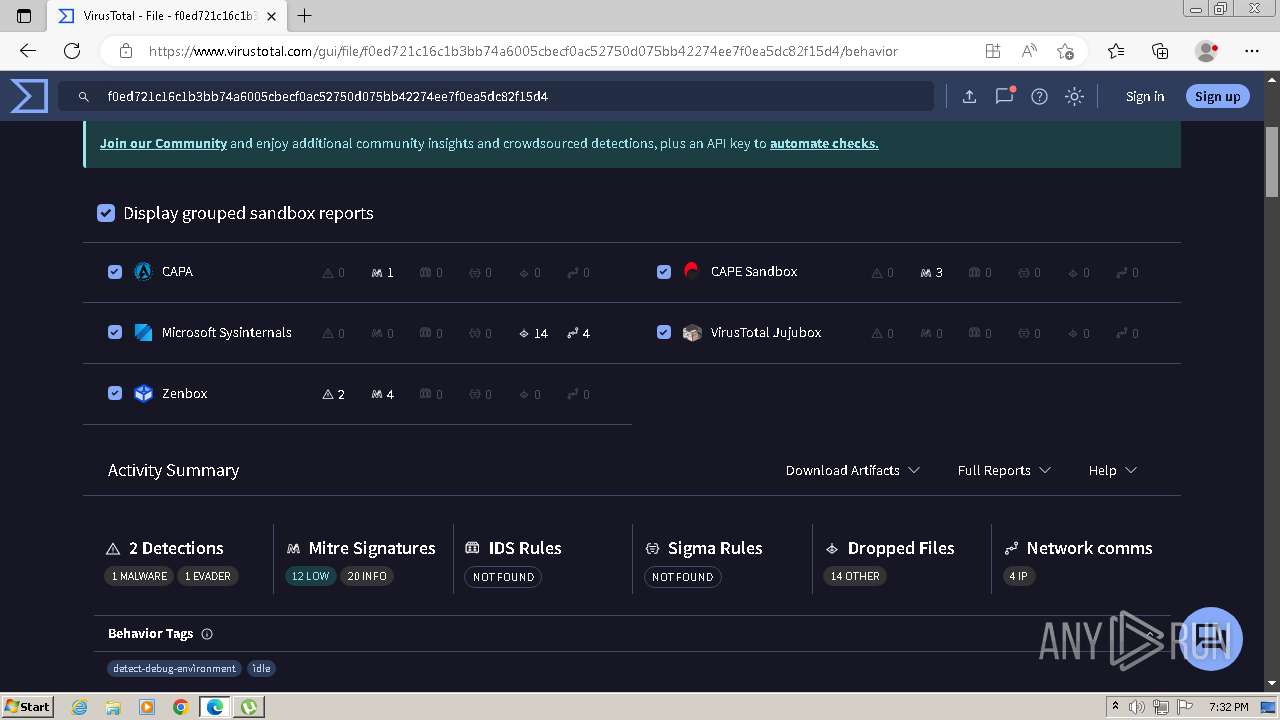This screenshot has height=720, width=1280.
Task: Open the automate checks link
Action: (x=824, y=143)
